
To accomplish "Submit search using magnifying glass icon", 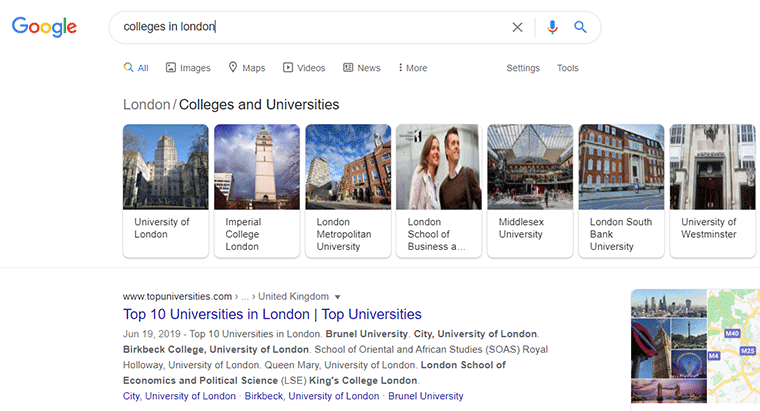I will (580, 27).
